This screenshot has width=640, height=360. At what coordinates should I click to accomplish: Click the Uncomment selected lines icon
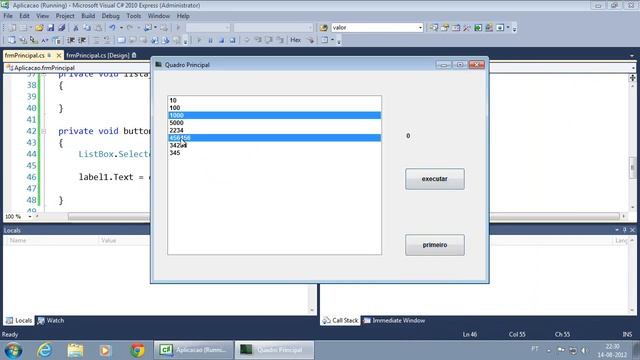[x=107, y=40]
